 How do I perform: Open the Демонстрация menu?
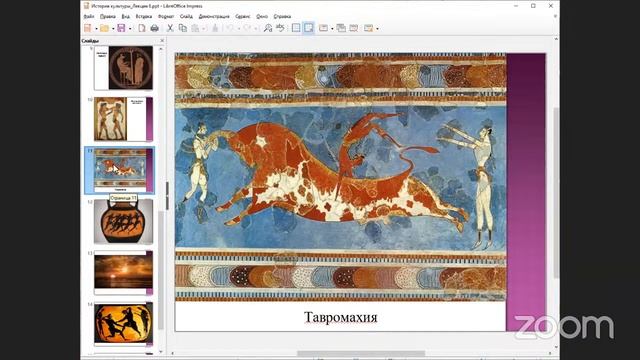click(x=214, y=17)
